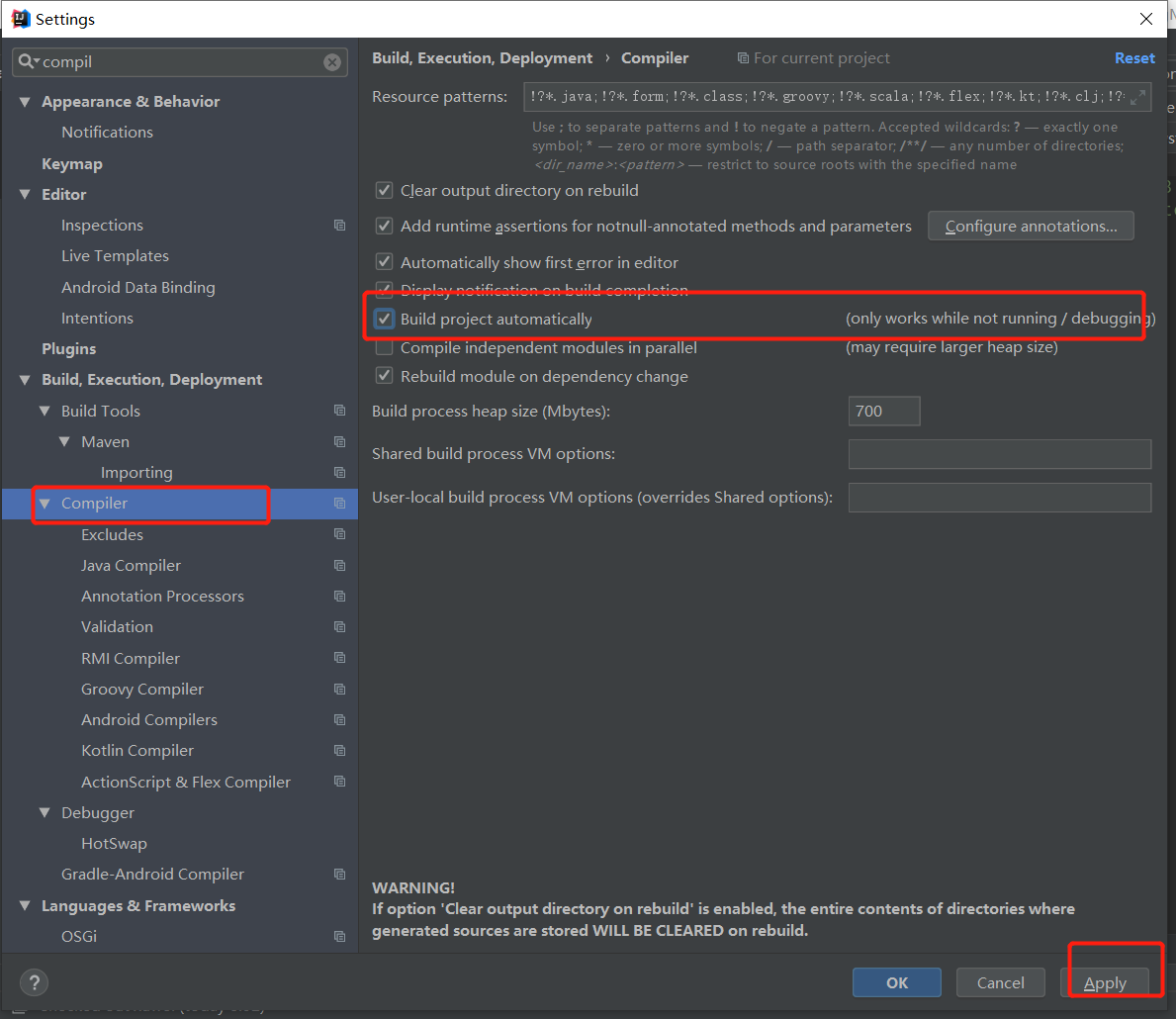The width and height of the screenshot is (1176, 1019).
Task: Select Intentions in Editor section
Action: coord(98,319)
